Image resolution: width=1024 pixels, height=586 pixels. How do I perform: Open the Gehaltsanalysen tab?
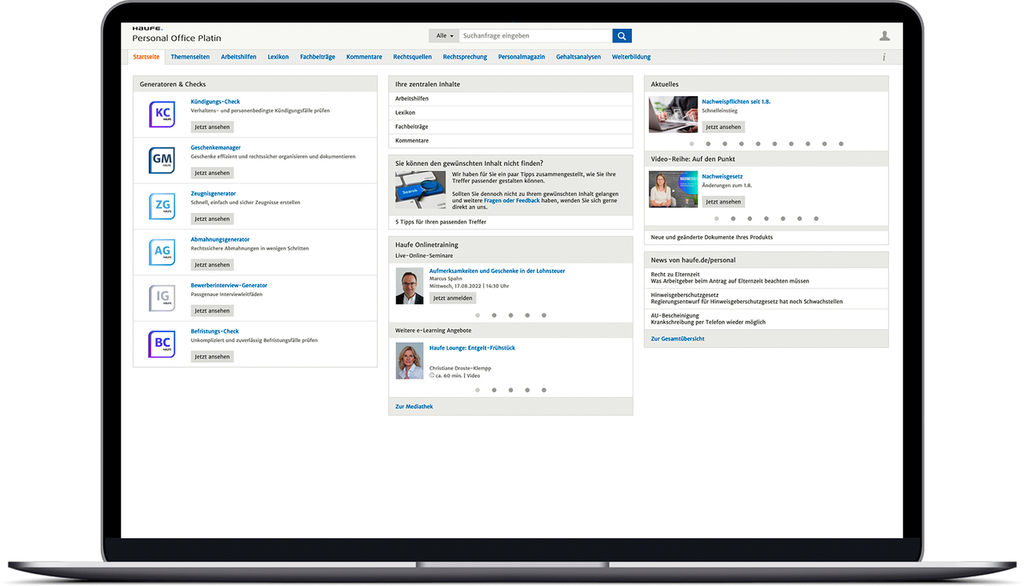[x=578, y=57]
